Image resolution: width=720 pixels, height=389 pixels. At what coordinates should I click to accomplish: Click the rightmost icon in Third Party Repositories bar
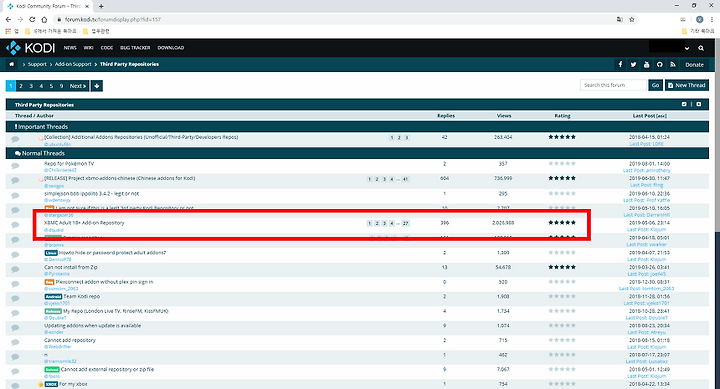698,104
